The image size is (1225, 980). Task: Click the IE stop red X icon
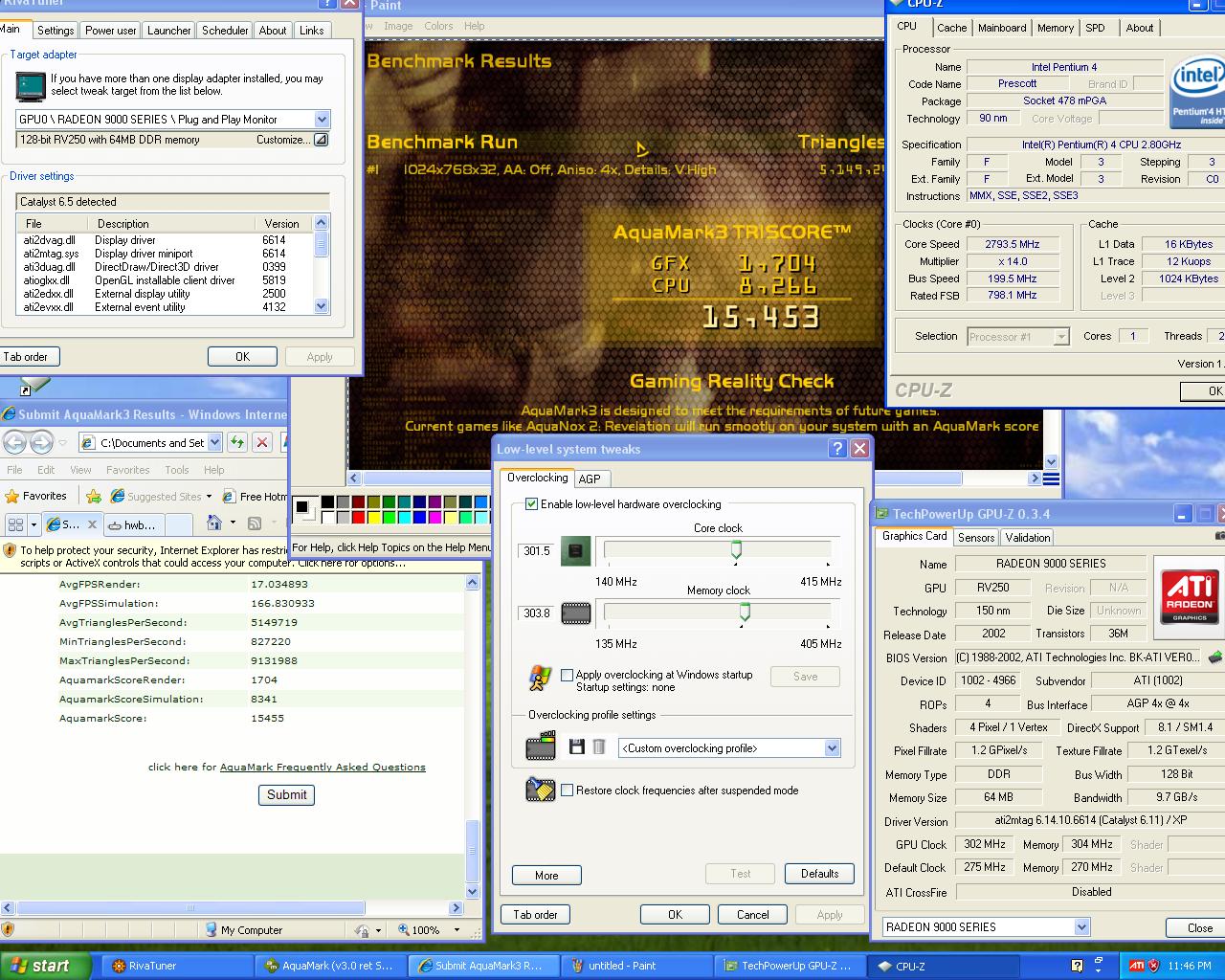260,442
